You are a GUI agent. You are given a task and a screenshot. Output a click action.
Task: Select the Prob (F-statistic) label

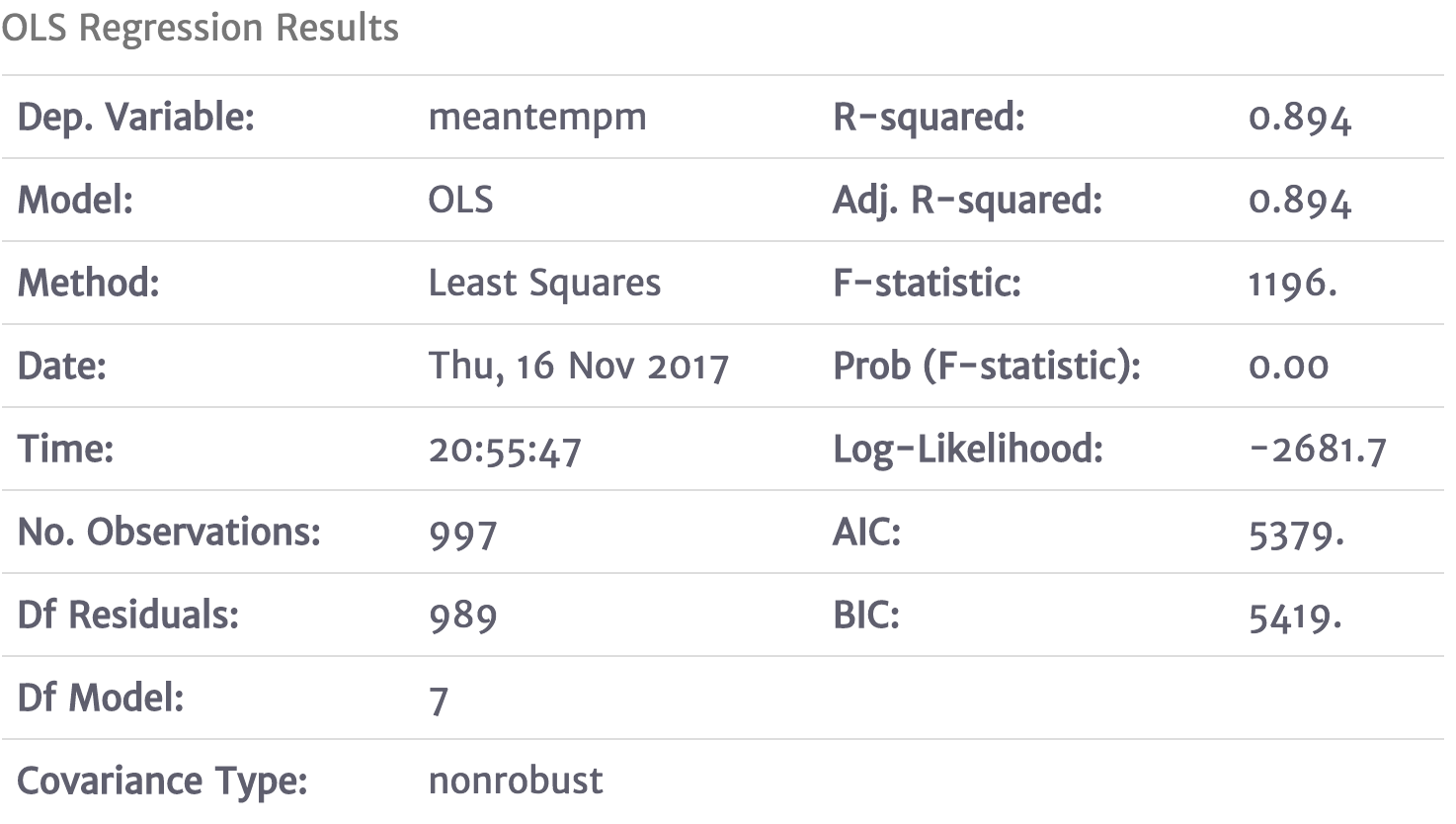(x=987, y=367)
